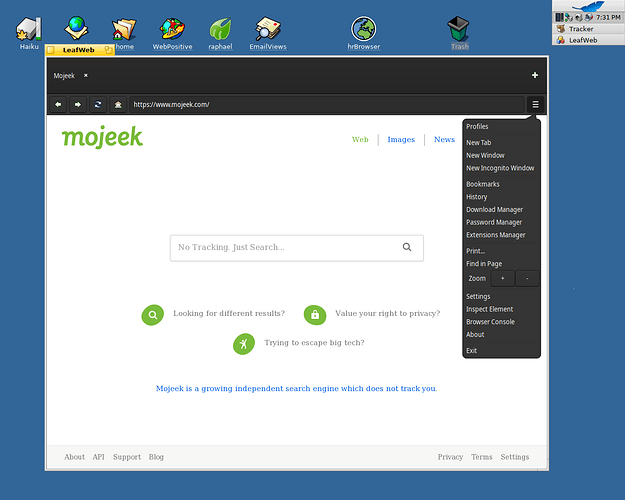Open the home page using the home icon
The height and width of the screenshot is (500, 625).
118,104
